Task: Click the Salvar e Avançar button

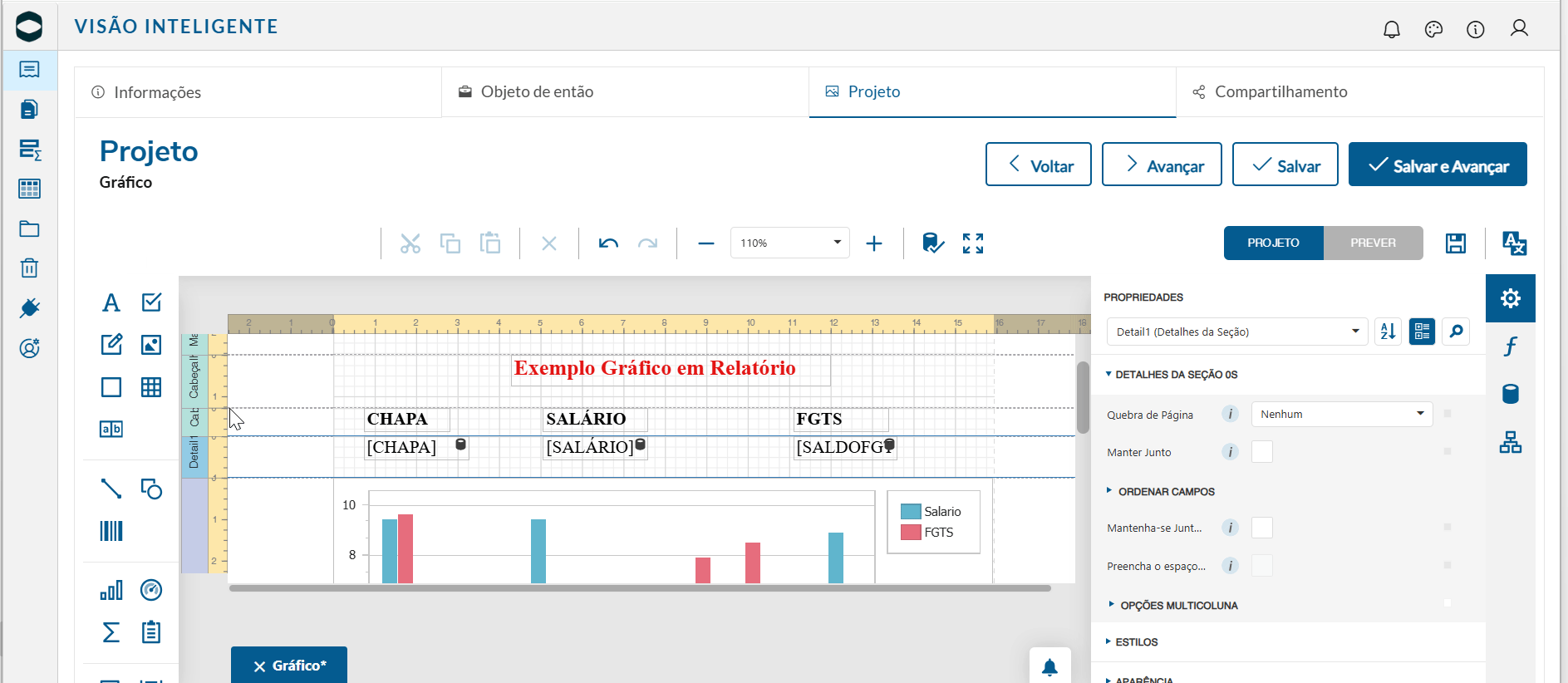Action: [1438, 165]
